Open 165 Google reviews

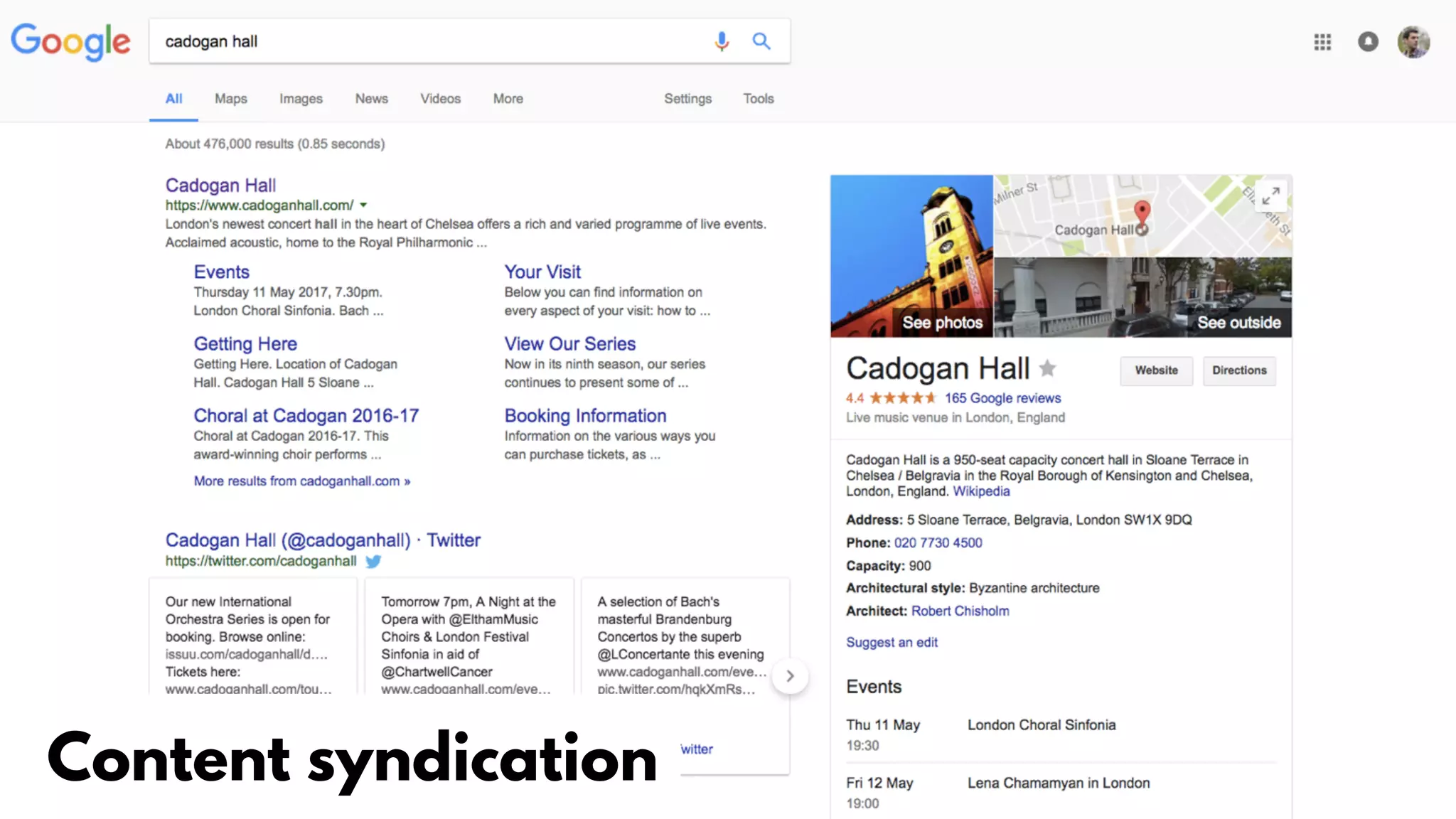(x=1002, y=398)
